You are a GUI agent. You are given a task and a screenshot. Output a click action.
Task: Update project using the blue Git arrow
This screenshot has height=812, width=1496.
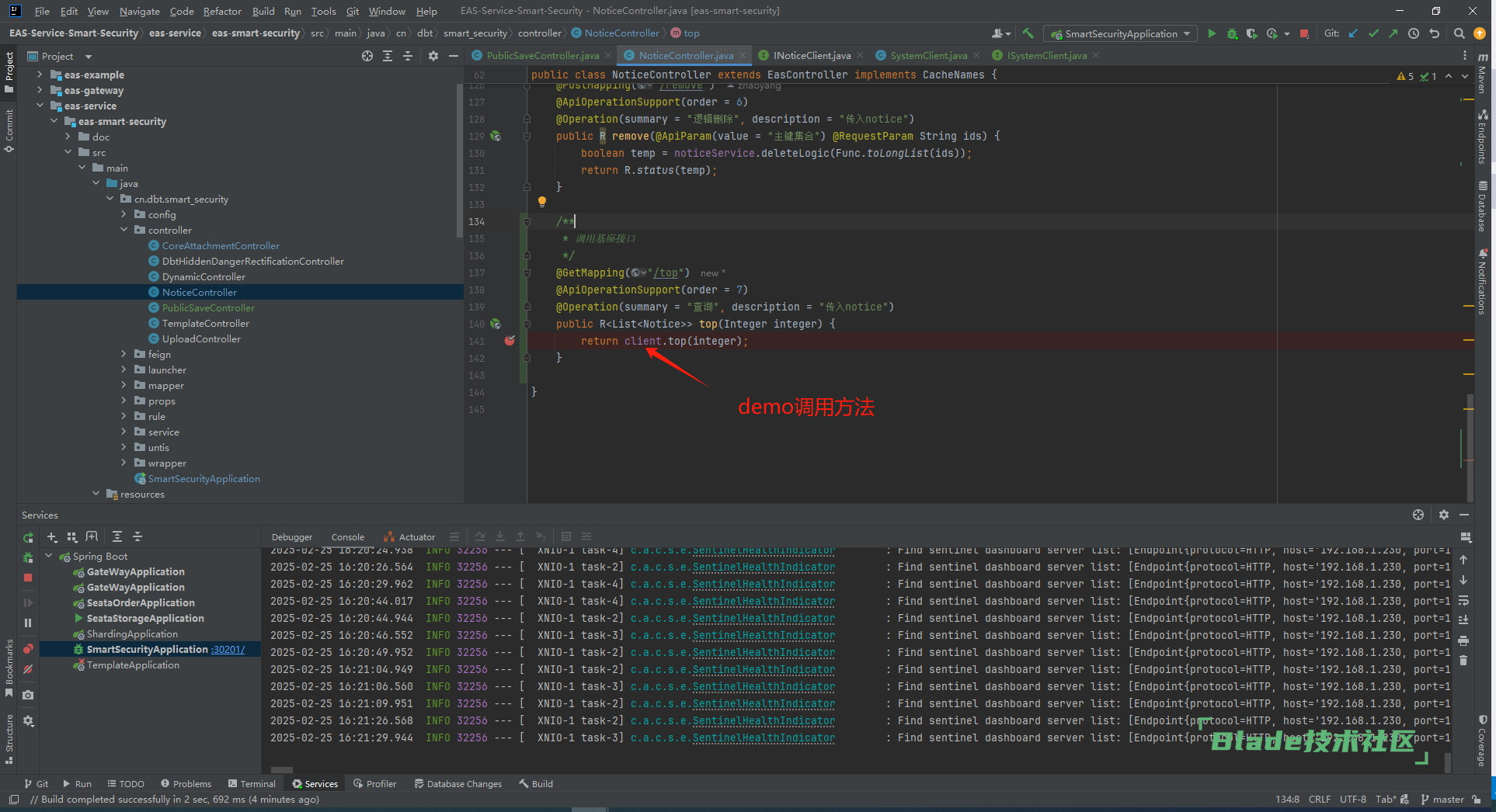(x=1353, y=33)
